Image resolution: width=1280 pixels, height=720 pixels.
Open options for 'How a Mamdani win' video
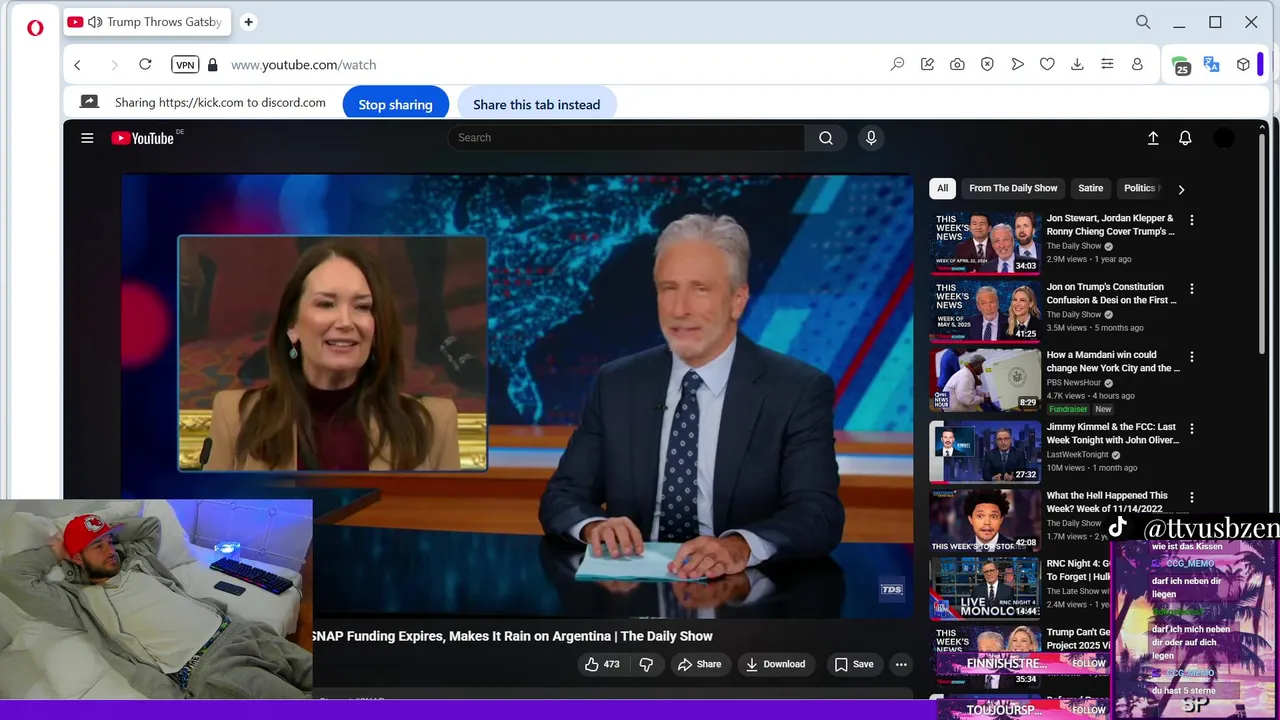pos(1191,357)
